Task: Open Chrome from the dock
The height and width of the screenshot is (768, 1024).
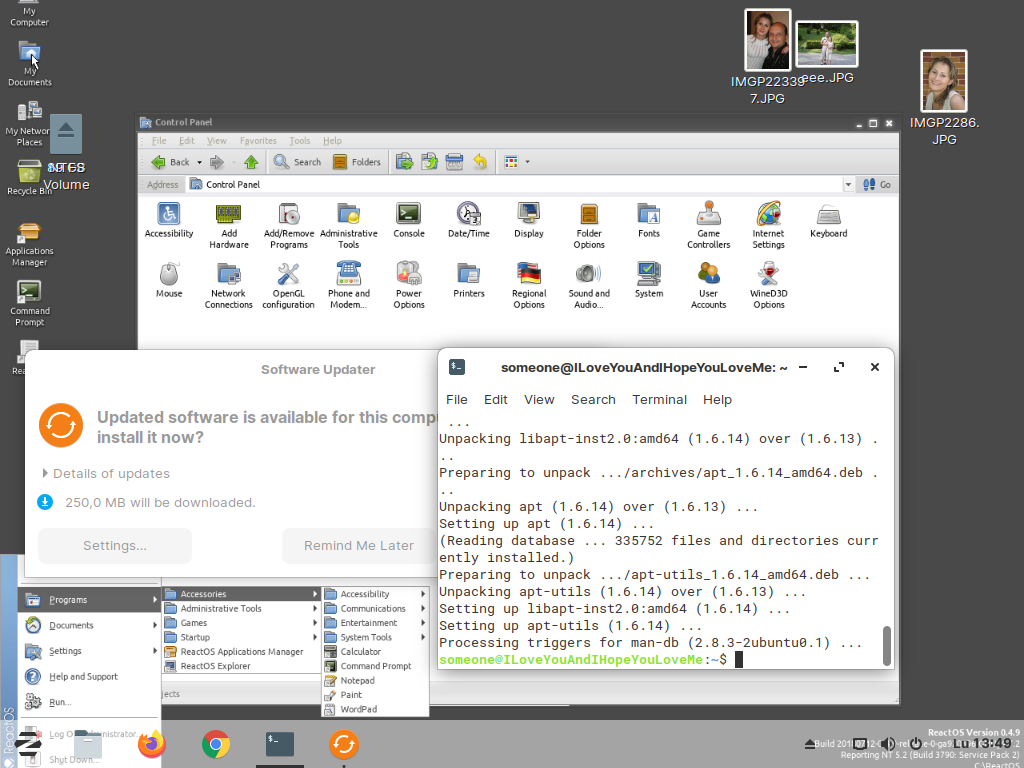Action: coord(216,744)
